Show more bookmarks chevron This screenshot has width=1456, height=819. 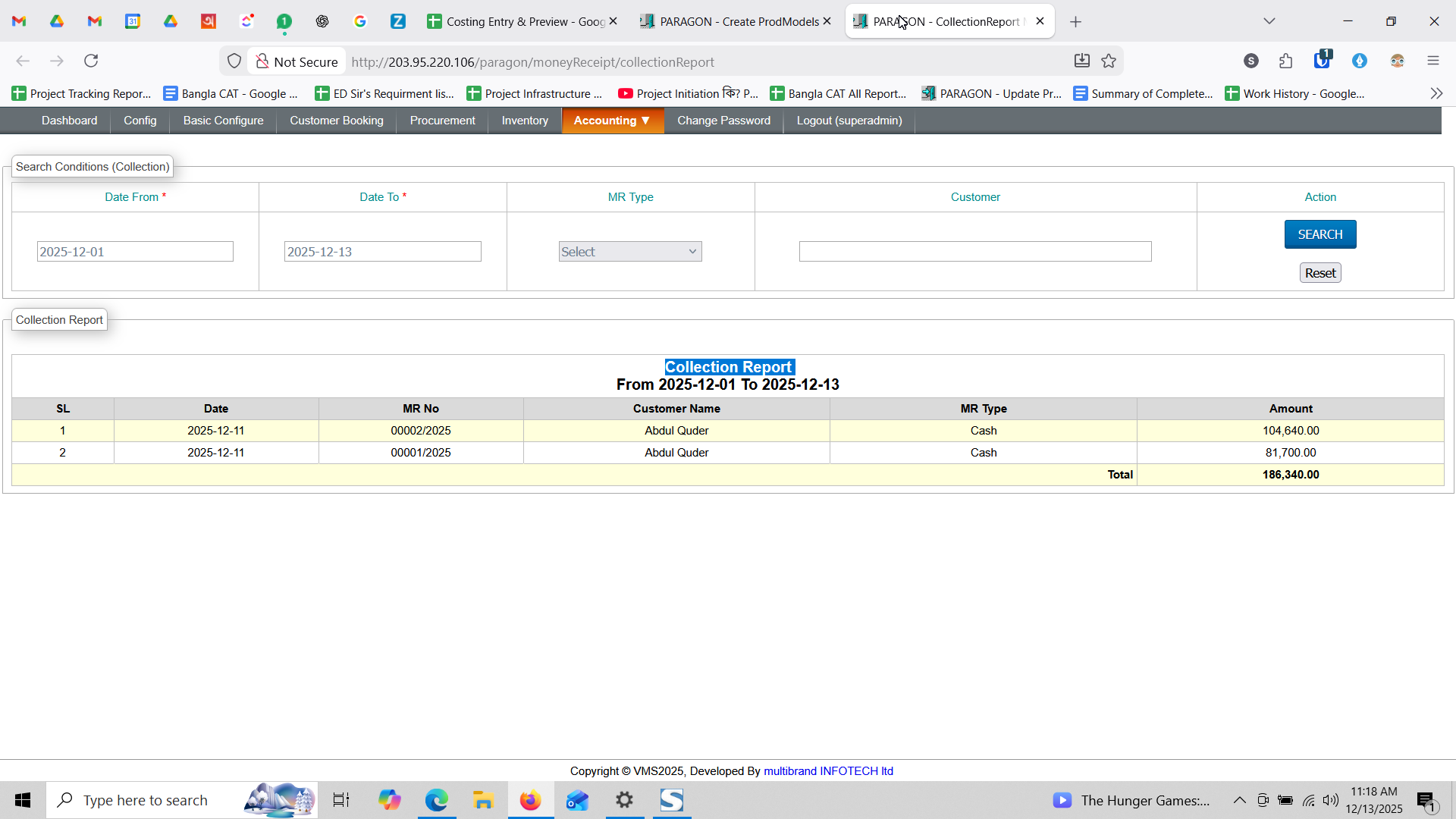[x=1436, y=93]
